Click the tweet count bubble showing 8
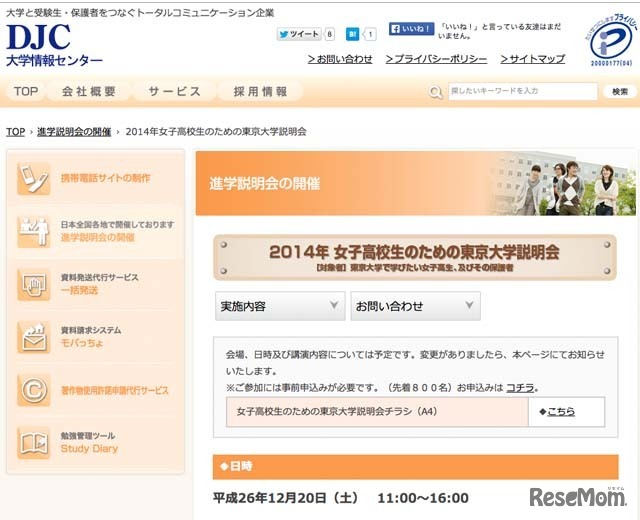The width and height of the screenshot is (640, 520). point(329,34)
